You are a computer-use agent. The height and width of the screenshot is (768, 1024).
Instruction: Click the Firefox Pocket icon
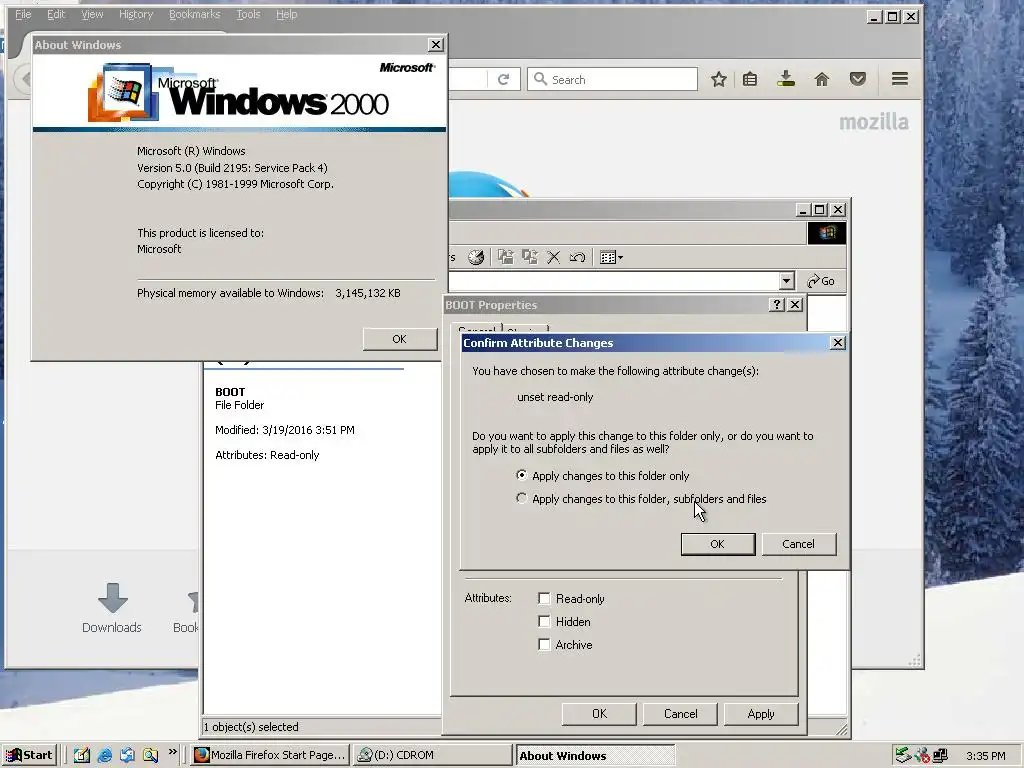point(858,80)
